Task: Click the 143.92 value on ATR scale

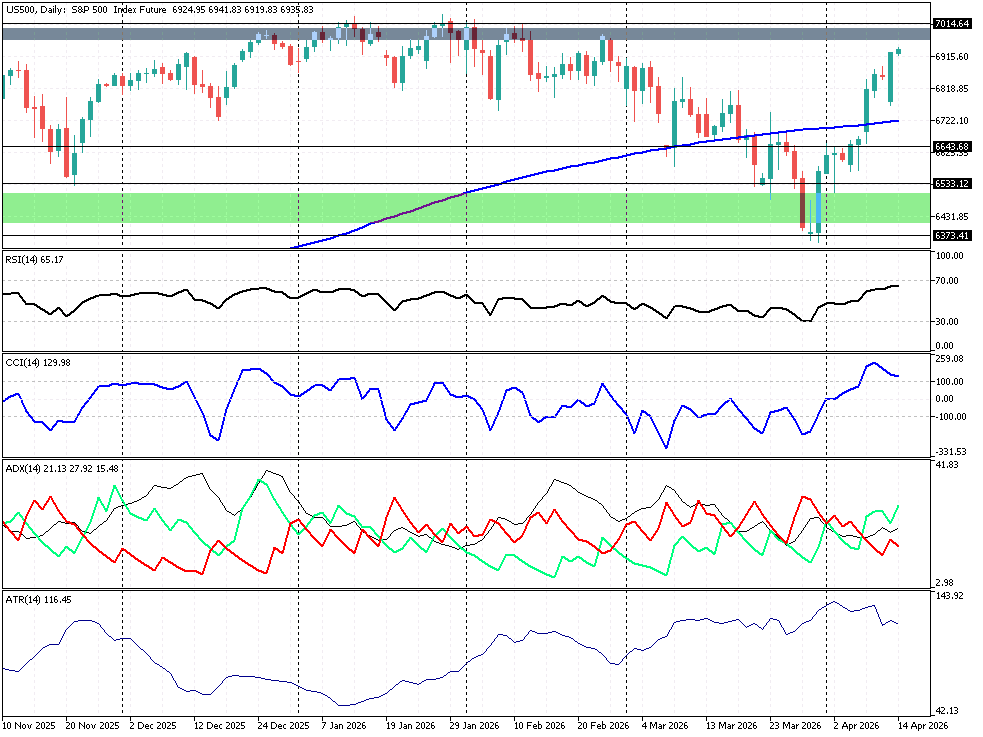Action: pos(950,596)
